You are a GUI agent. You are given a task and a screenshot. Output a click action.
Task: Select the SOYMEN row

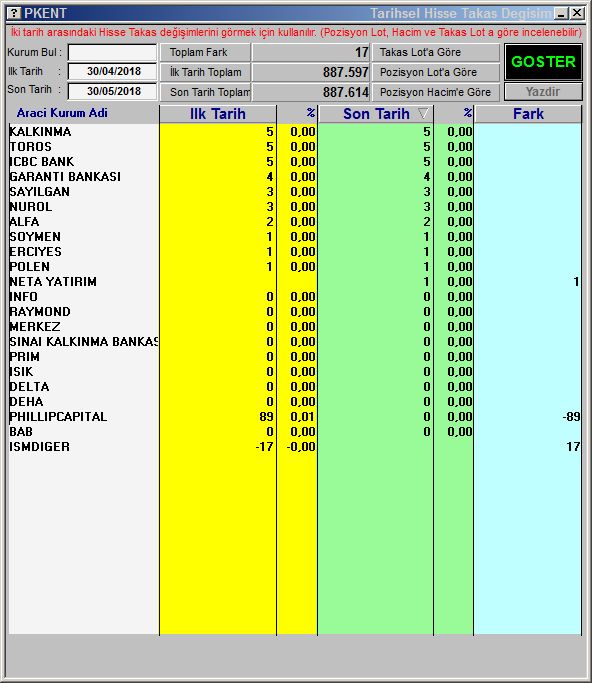click(x=295, y=237)
